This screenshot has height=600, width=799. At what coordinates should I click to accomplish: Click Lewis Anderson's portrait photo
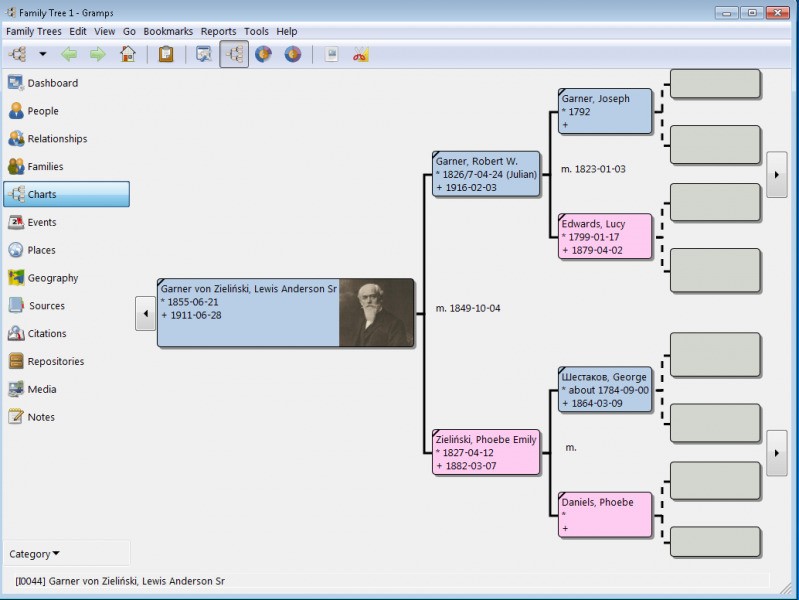(x=376, y=313)
